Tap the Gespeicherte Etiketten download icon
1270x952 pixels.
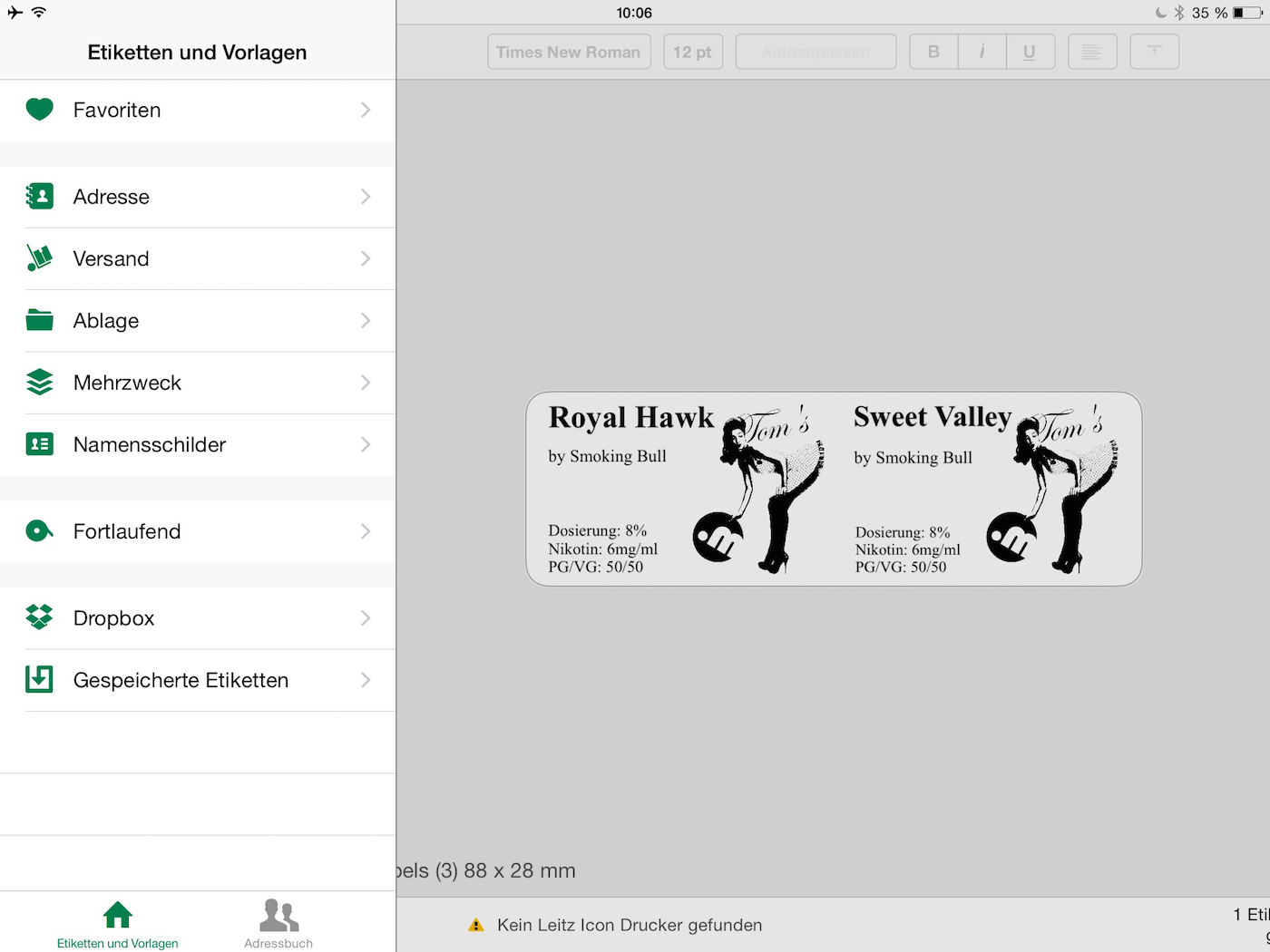click(x=39, y=679)
